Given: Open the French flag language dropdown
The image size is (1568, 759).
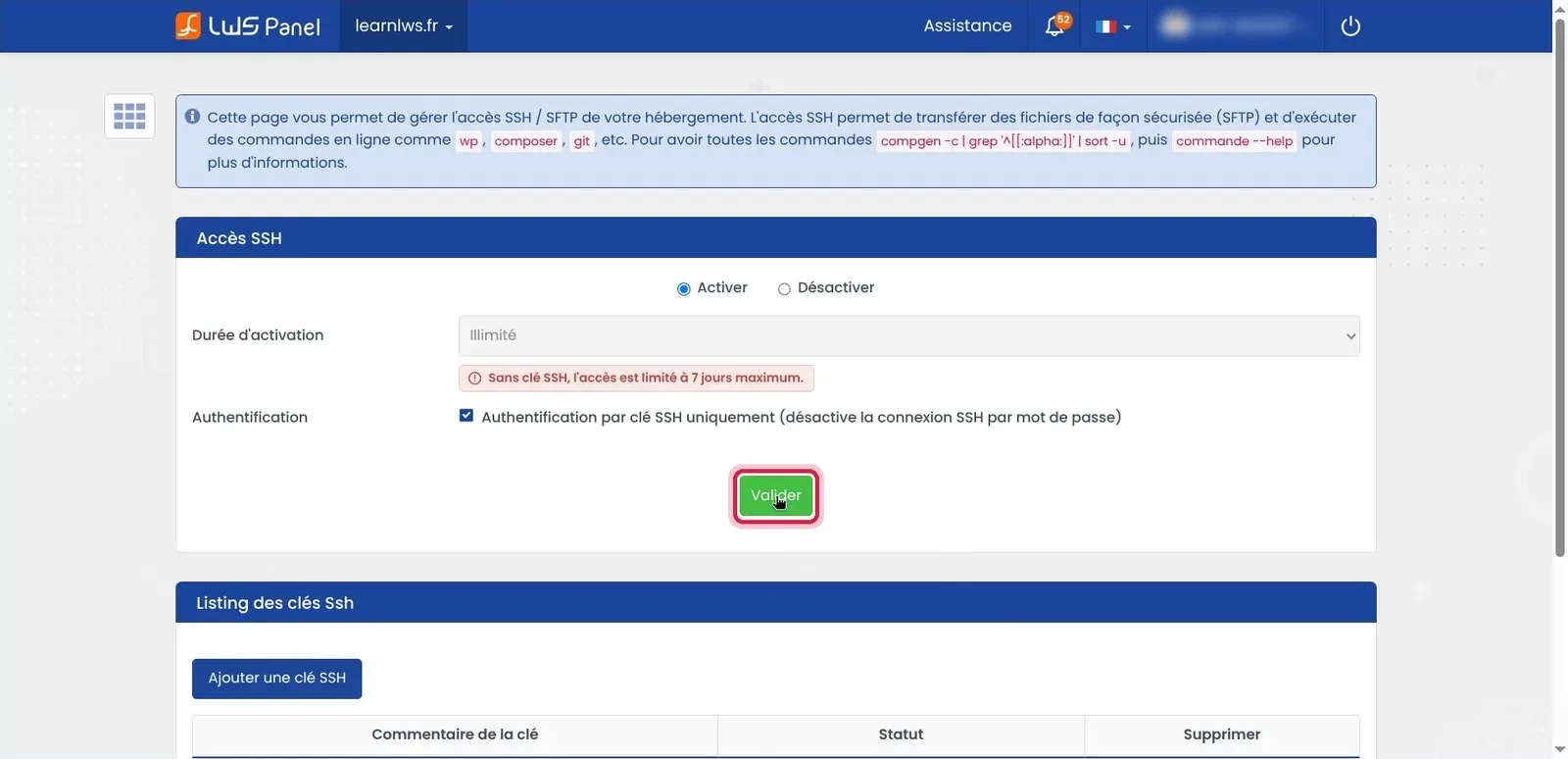Looking at the screenshot, I should point(1112,26).
